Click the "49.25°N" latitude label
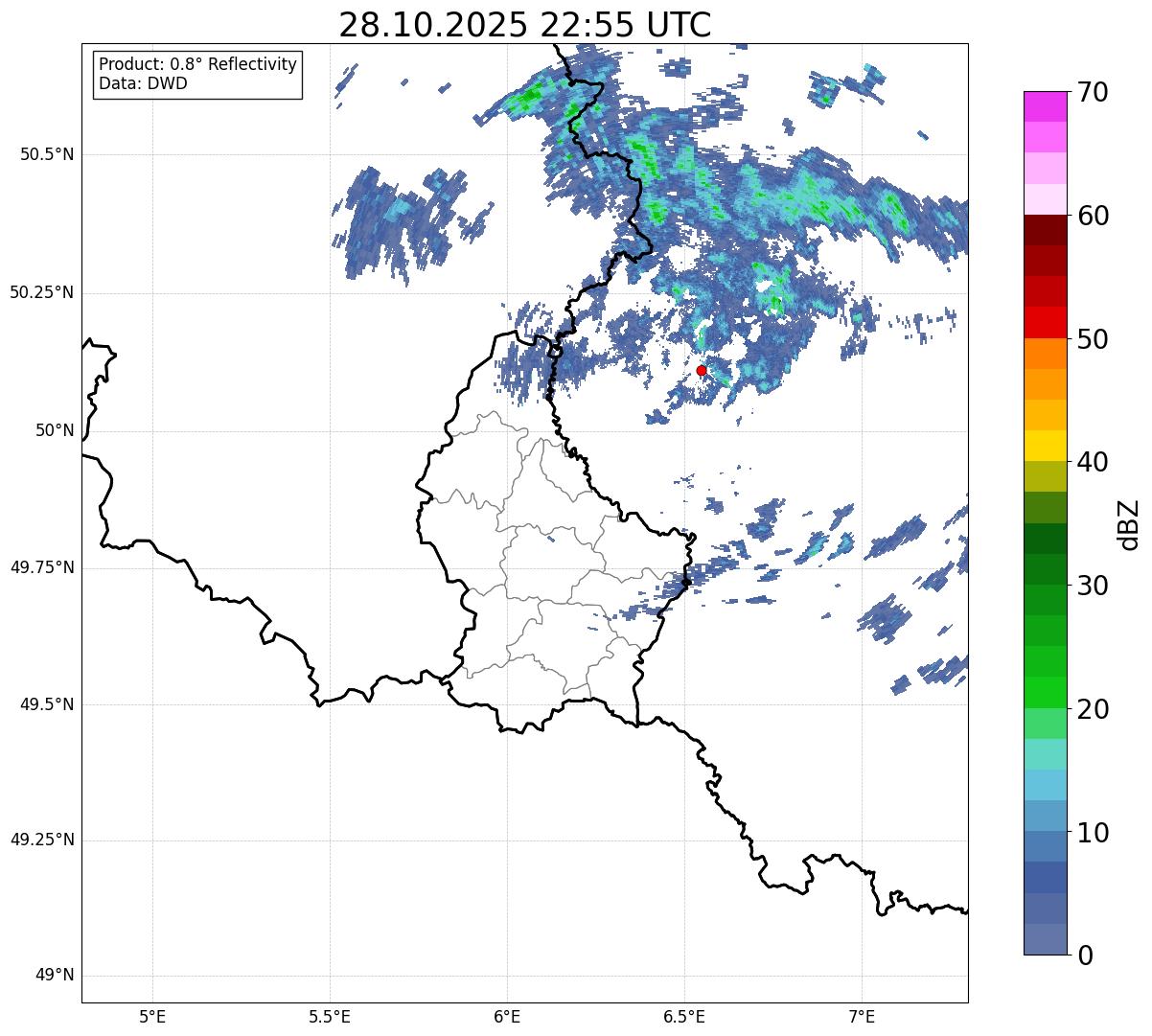1152x1036 pixels. tap(42, 840)
